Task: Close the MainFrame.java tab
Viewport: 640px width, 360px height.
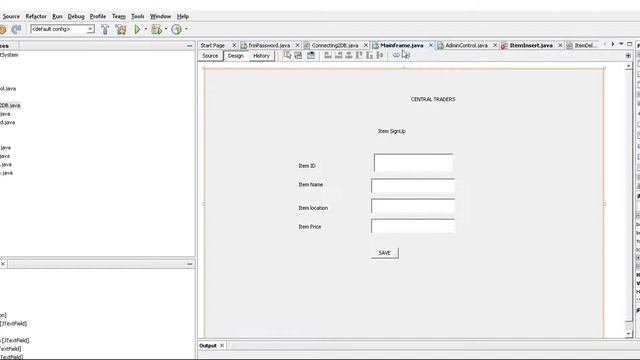Action: (x=431, y=45)
